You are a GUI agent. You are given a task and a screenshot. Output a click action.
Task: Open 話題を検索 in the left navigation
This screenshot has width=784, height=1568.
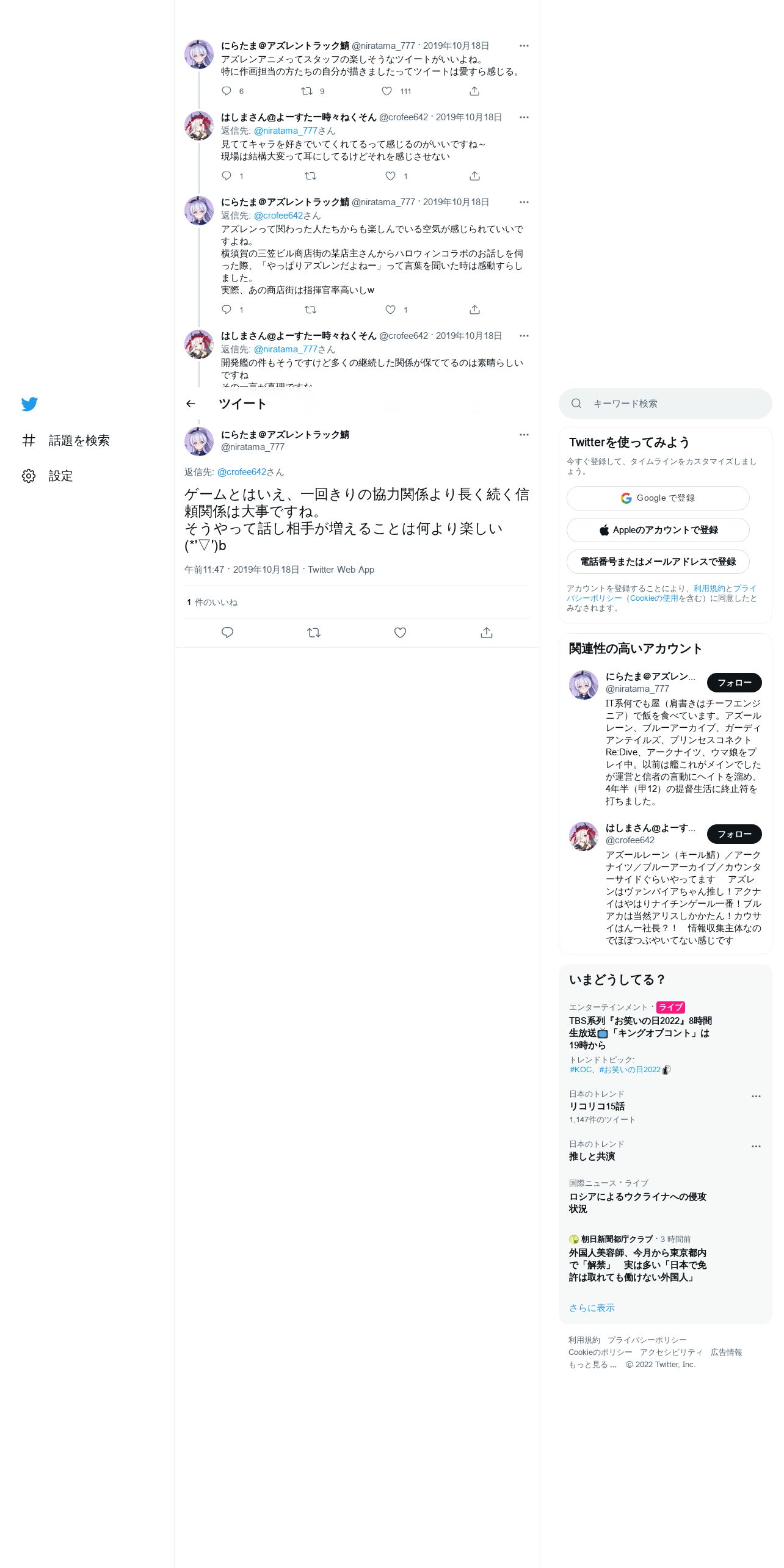[79, 440]
